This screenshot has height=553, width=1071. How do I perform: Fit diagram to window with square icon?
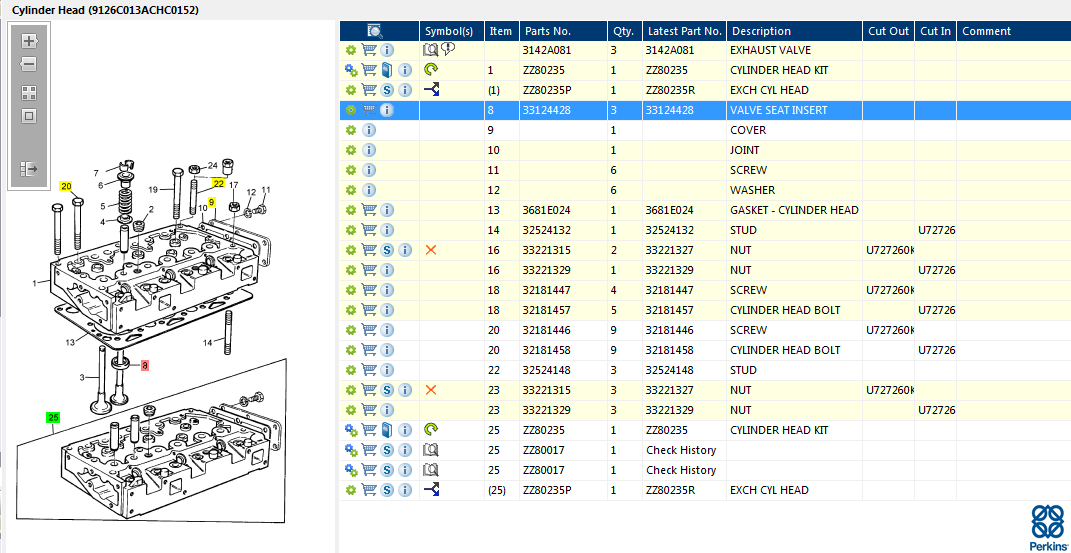click(29, 116)
